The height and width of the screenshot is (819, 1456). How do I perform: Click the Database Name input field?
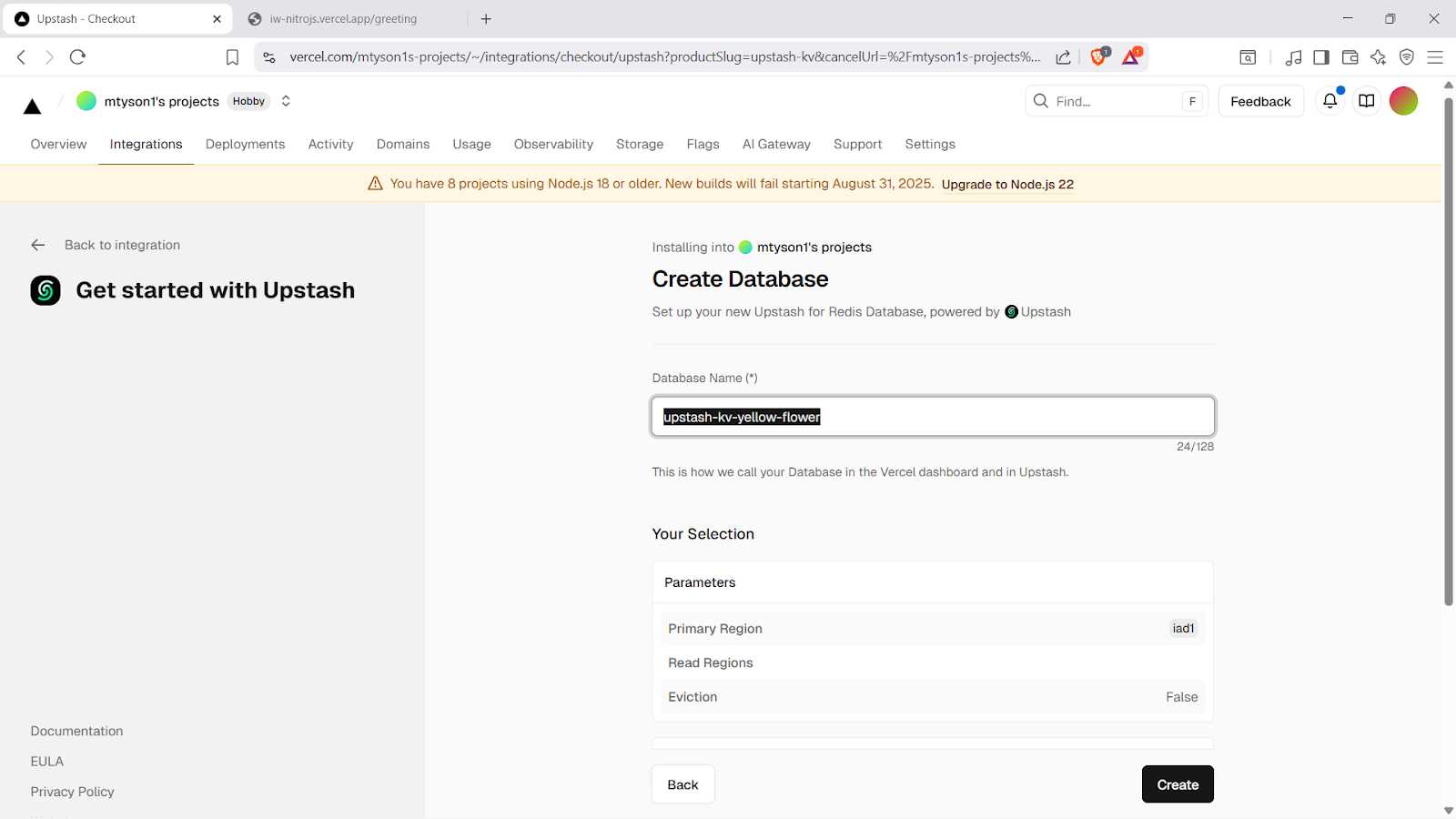933,417
